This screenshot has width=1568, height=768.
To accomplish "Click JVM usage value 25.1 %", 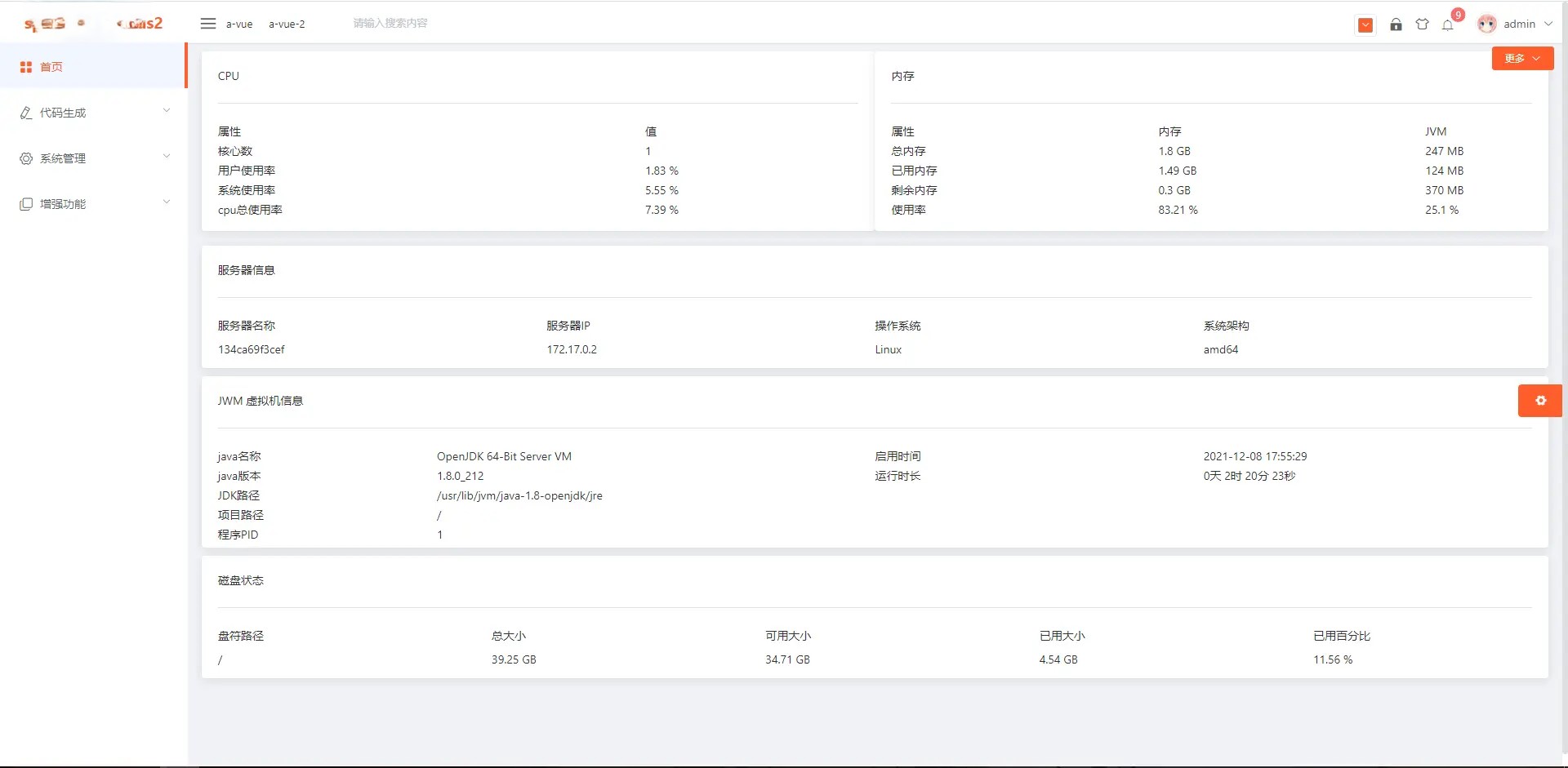I will click(x=1441, y=210).
